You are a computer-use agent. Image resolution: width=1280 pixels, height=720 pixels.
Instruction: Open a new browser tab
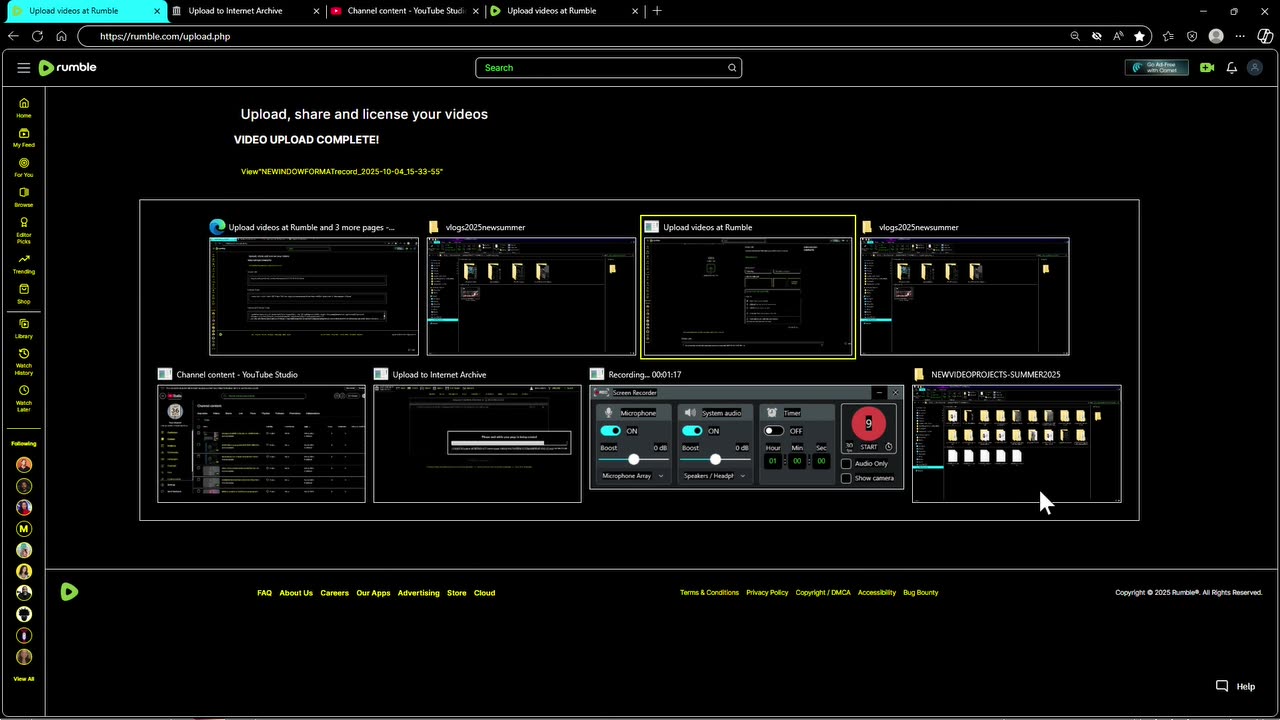click(657, 11)
